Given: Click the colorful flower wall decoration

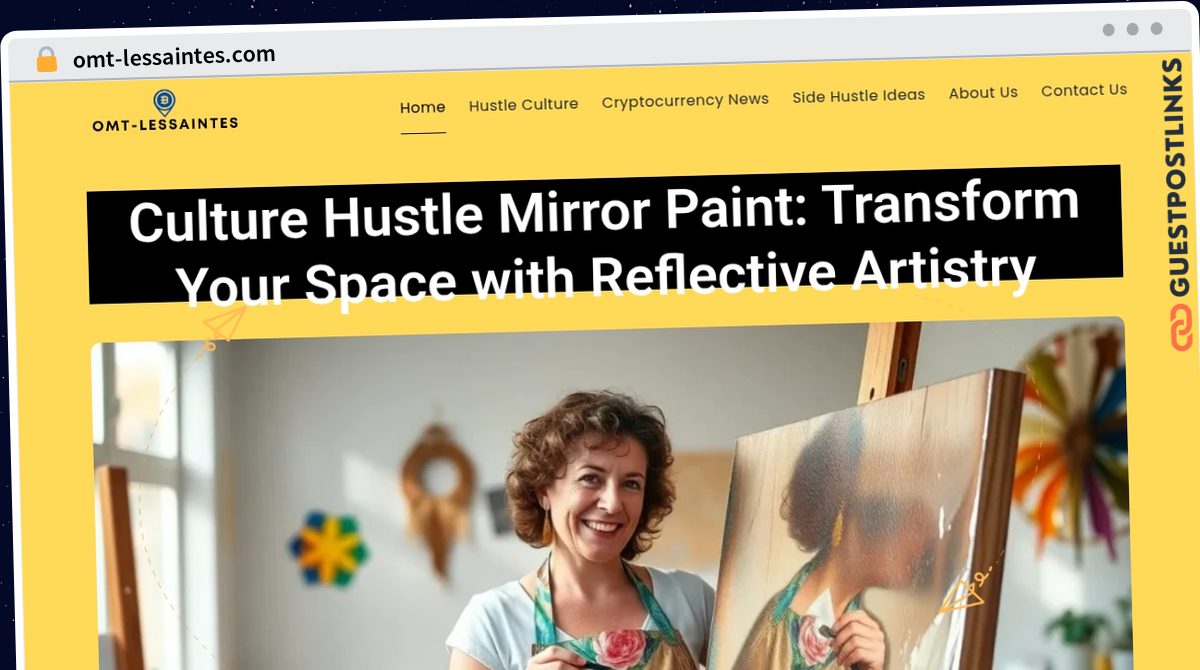Looking at the screenshot, I should coord(328,549).
